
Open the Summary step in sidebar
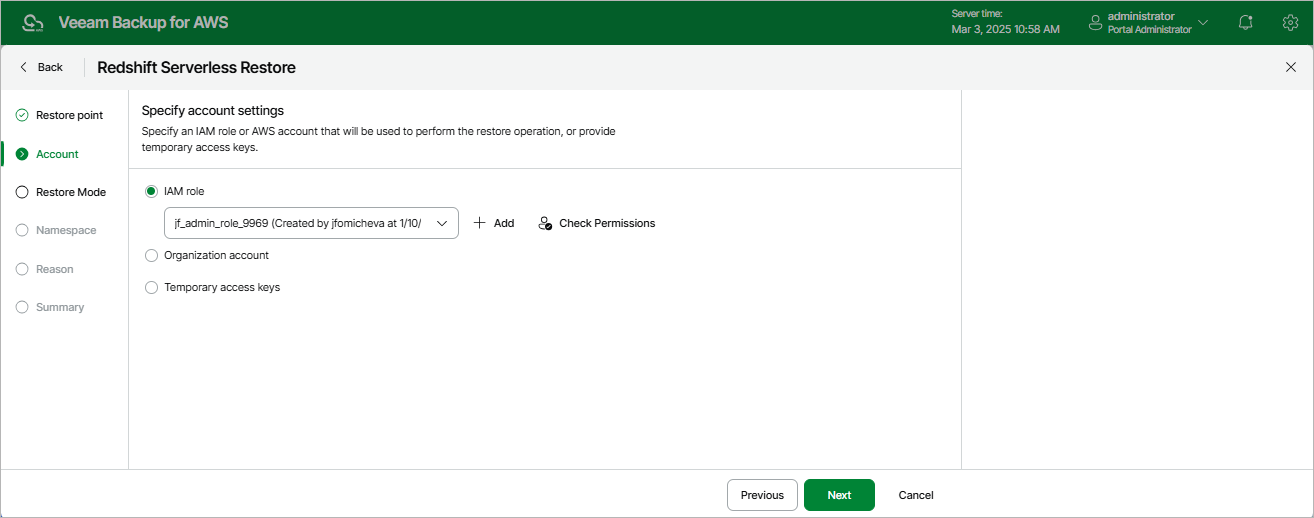tap(60, 307)
